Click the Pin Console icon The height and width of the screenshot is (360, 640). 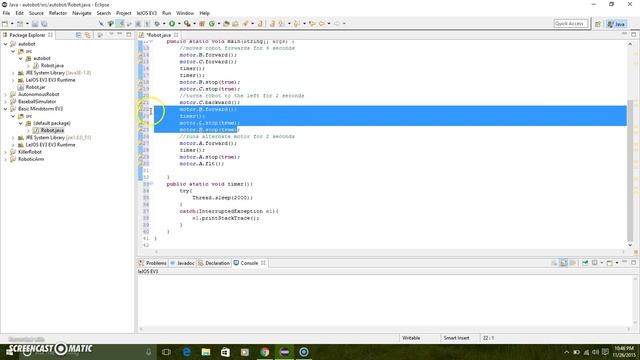tap(585, 263)
